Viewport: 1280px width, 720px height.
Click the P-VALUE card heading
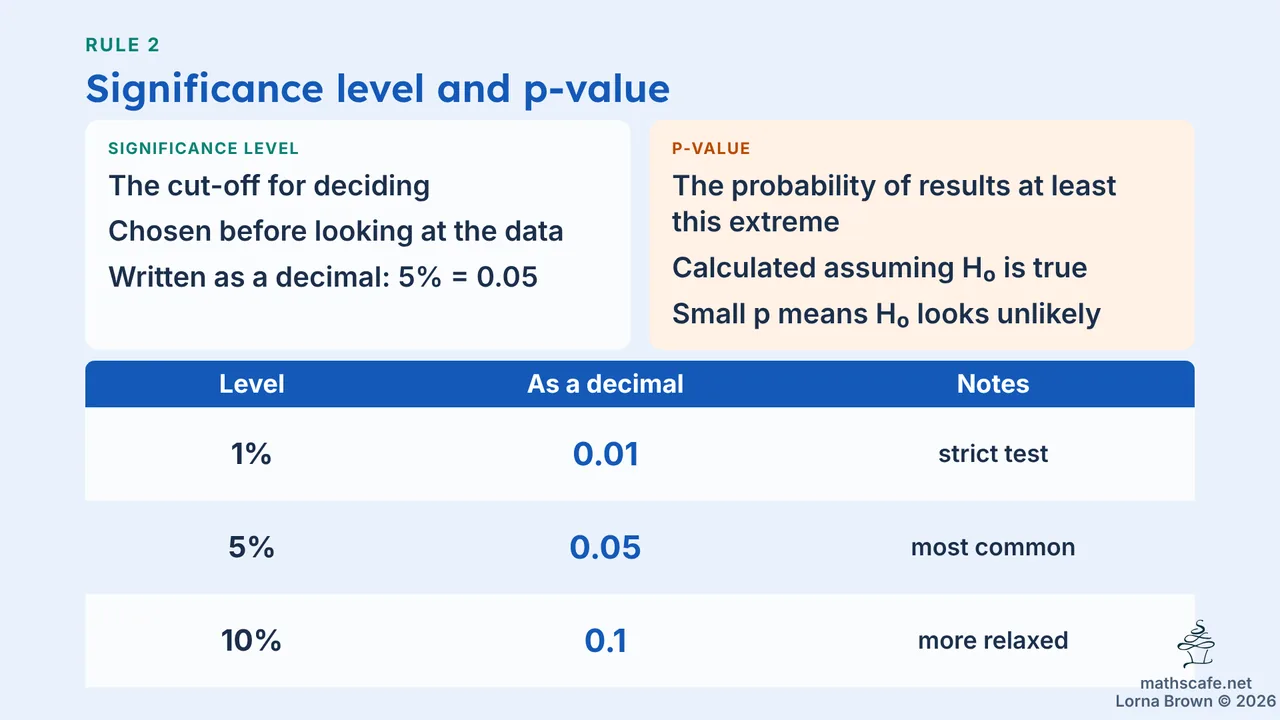pyautogui.click(x=711, y=149)
